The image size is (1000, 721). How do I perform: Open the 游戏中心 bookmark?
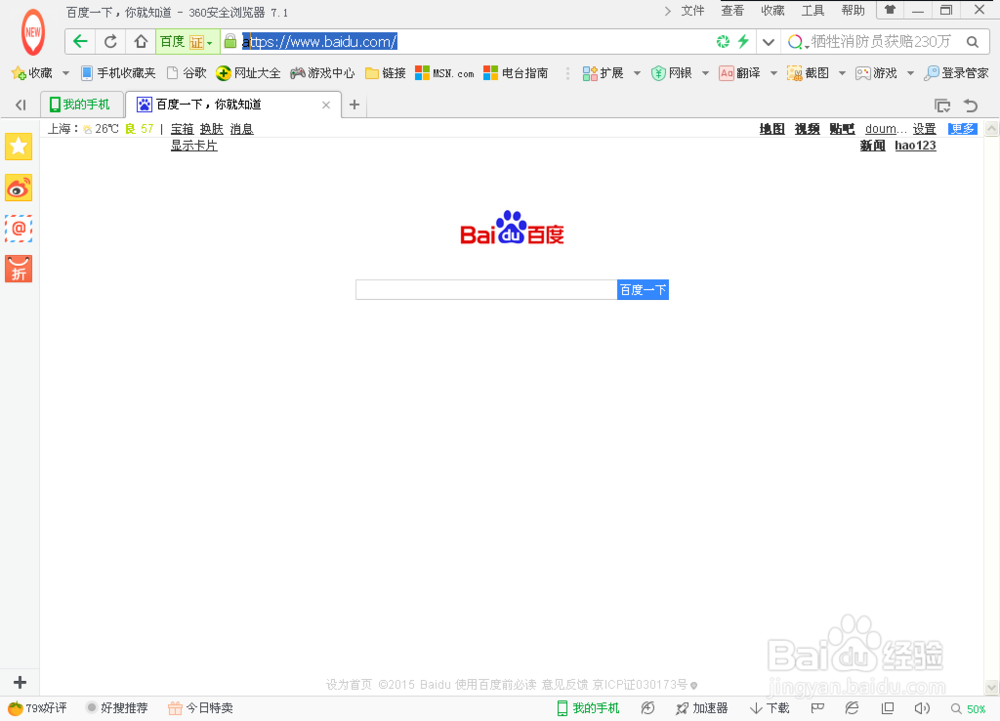tap(323, 73)
